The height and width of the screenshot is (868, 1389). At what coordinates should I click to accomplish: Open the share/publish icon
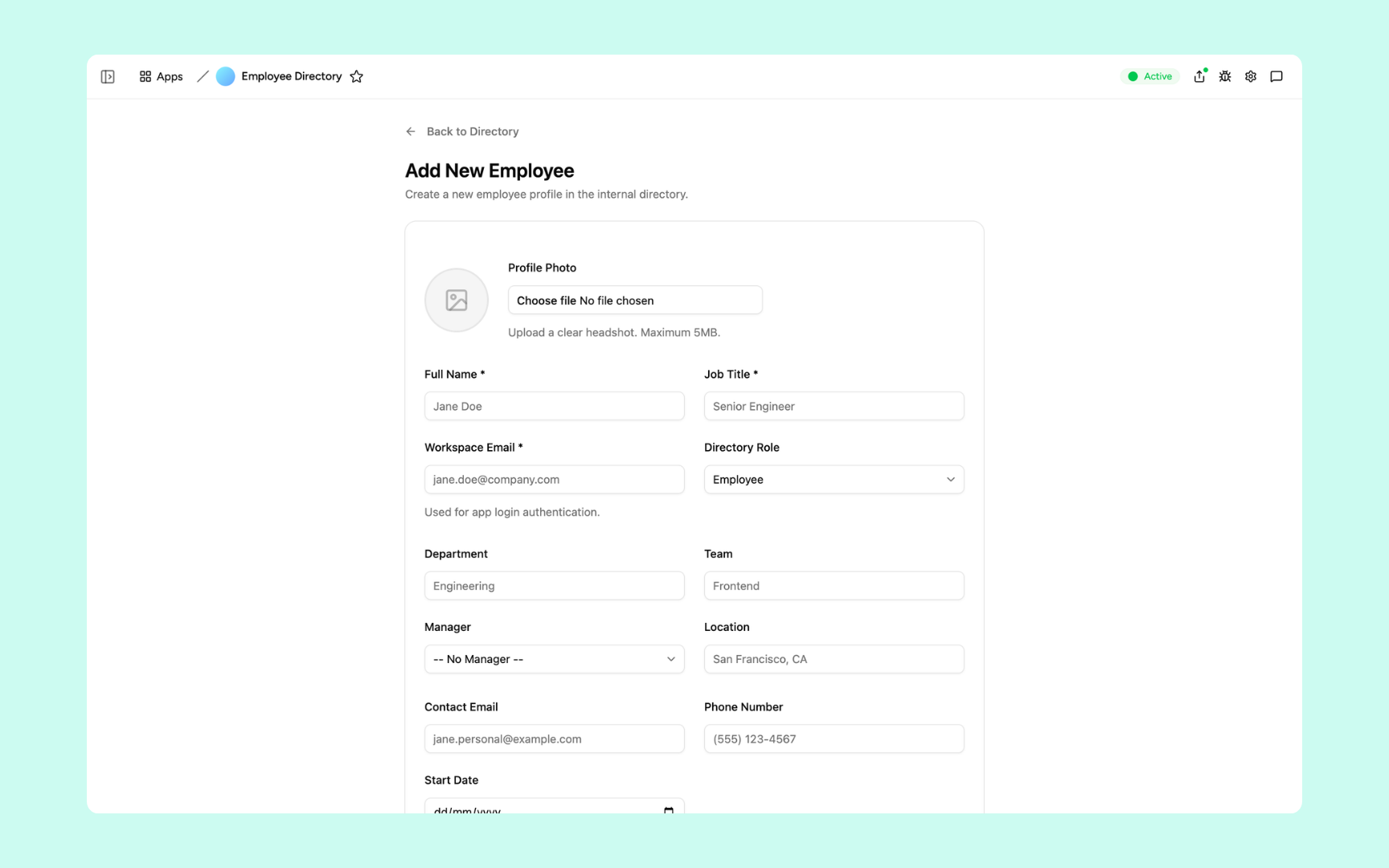1199,76
